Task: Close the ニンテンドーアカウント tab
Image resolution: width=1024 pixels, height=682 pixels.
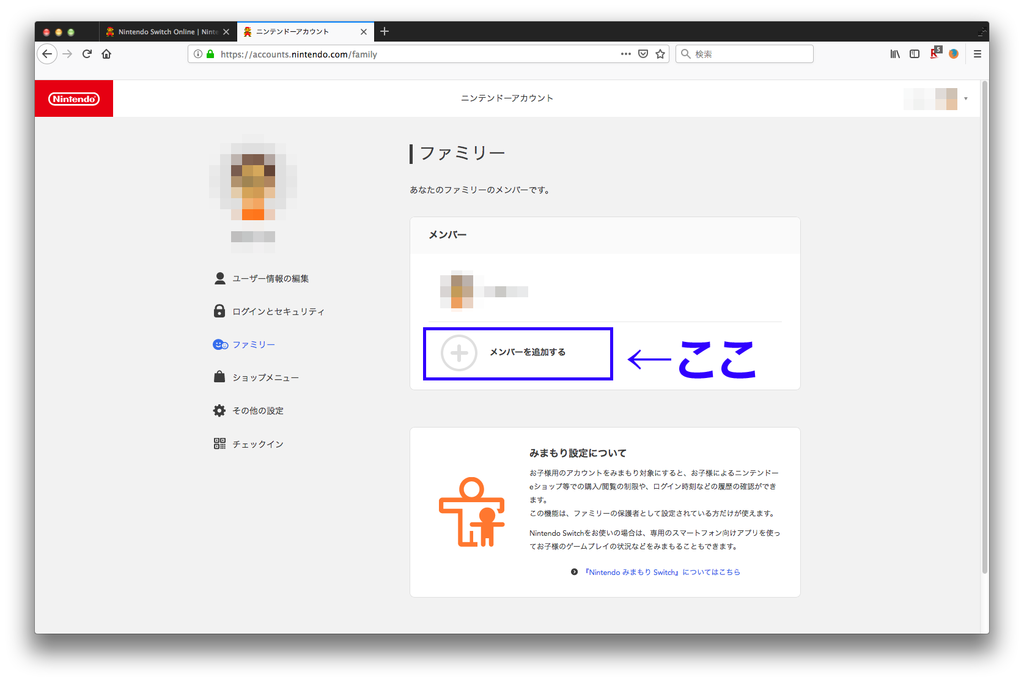Action: click(x=363, y=31)
